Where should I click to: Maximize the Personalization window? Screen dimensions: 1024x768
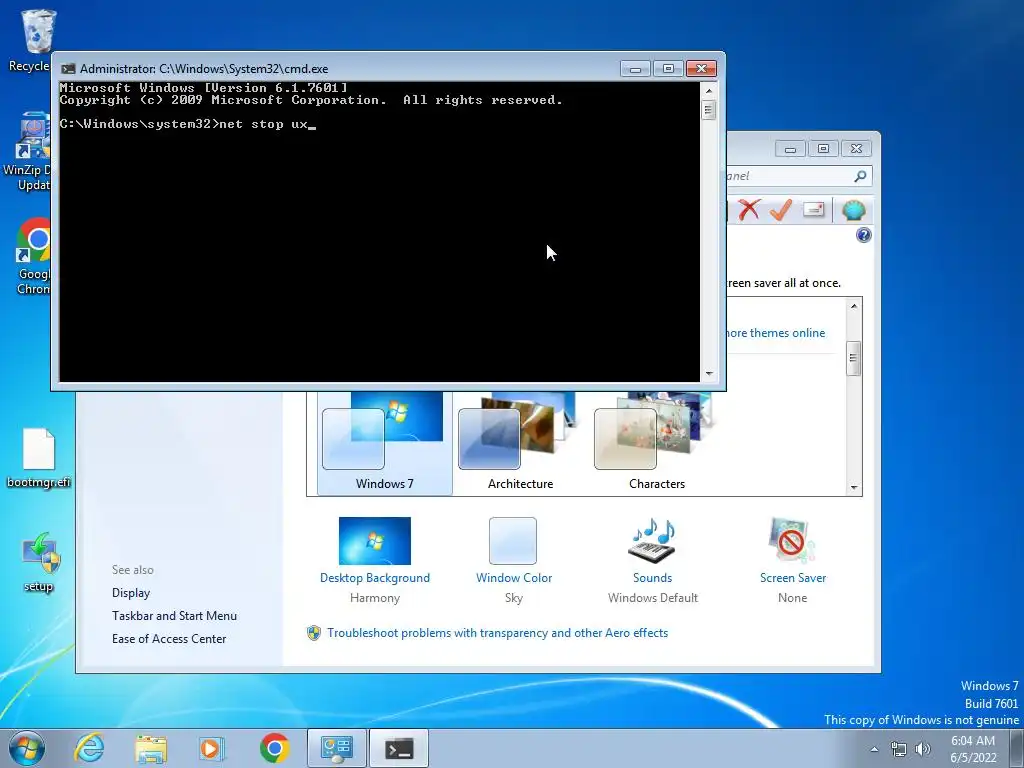tap(823, 149)
